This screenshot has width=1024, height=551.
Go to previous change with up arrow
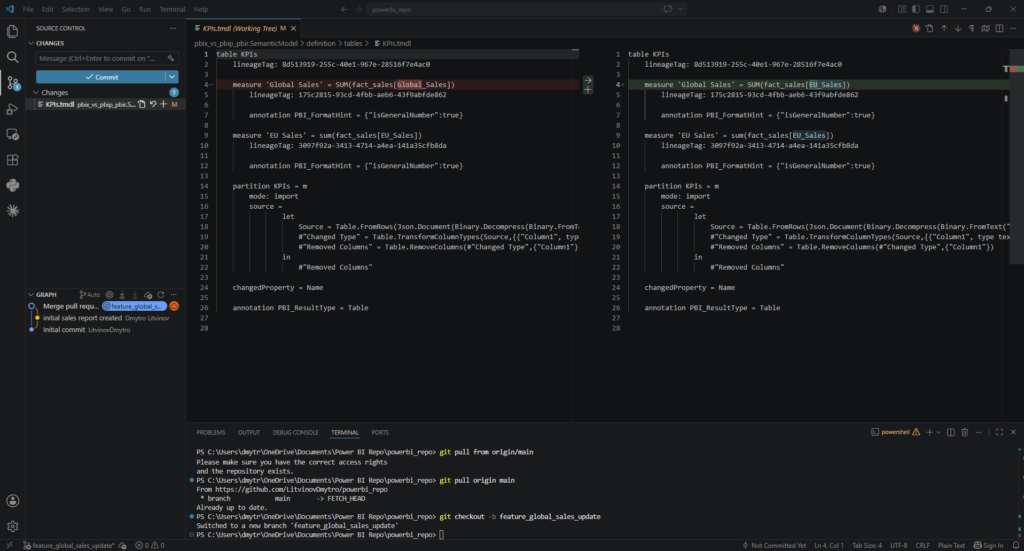[x=944, y=28]
